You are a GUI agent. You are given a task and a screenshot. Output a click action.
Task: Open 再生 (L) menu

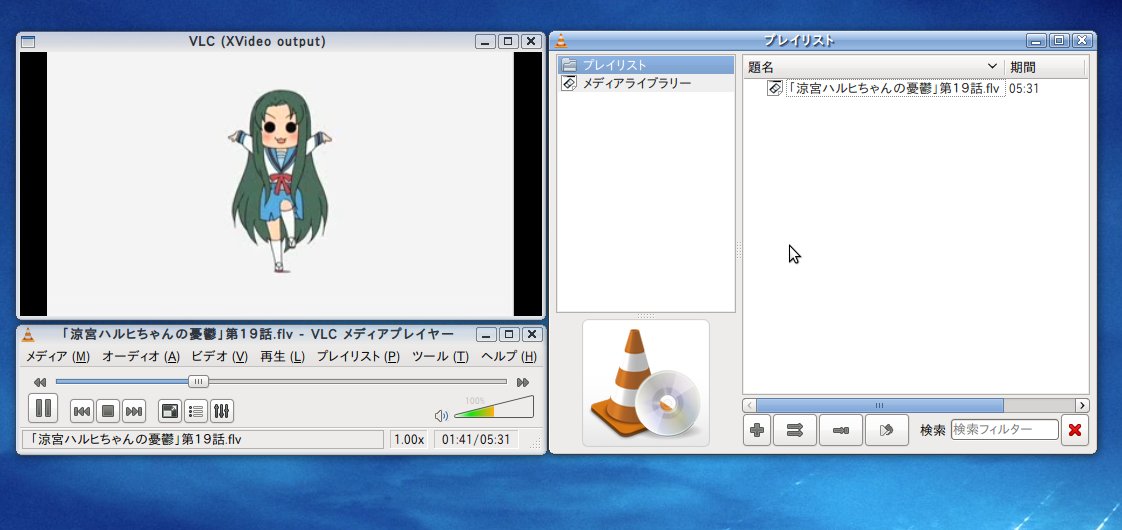click(283, 356)
